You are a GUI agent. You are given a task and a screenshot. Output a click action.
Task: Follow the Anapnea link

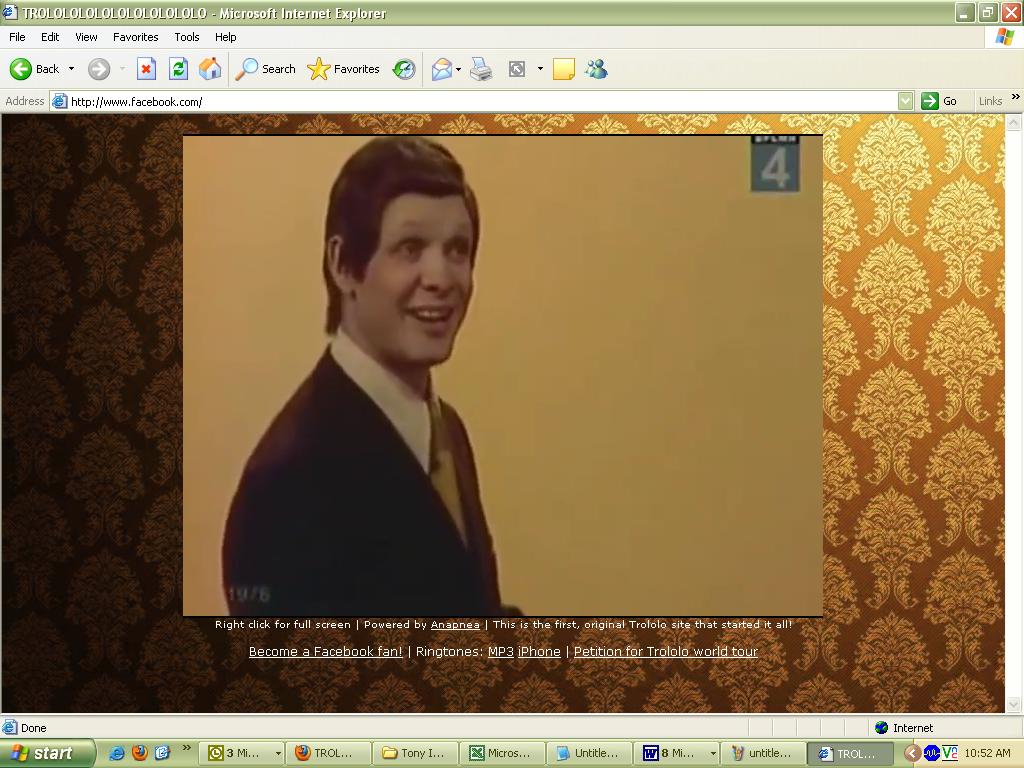(x=455, y=624)
